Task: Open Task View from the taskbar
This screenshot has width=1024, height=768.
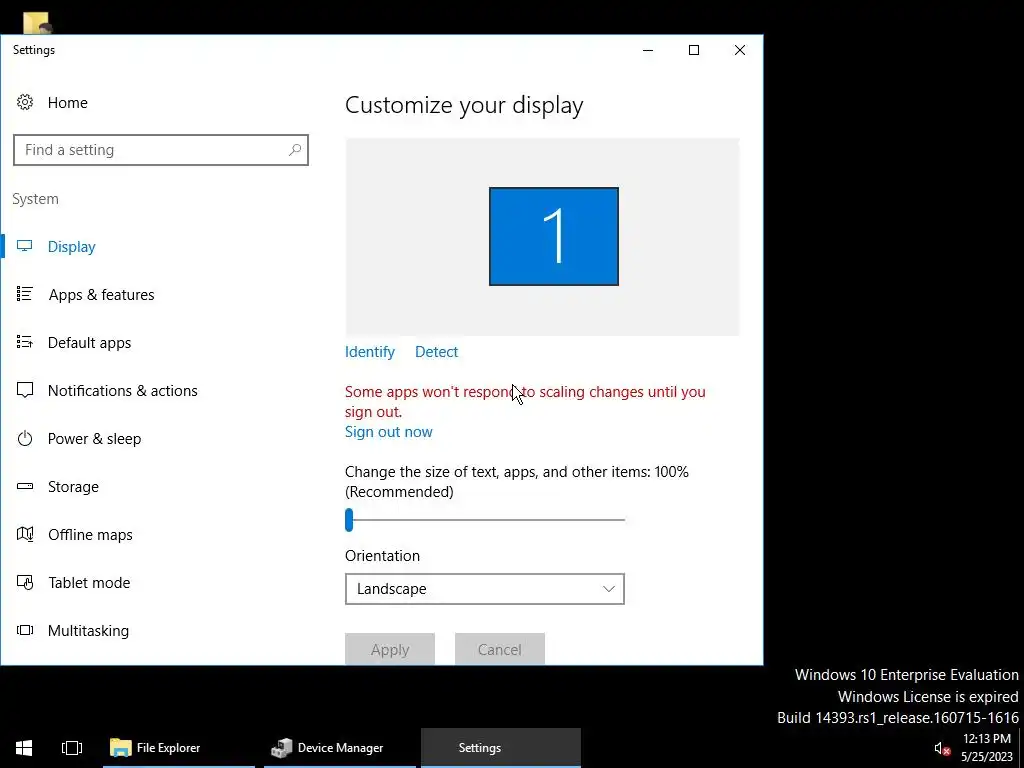Action: (x=72, y=748)
